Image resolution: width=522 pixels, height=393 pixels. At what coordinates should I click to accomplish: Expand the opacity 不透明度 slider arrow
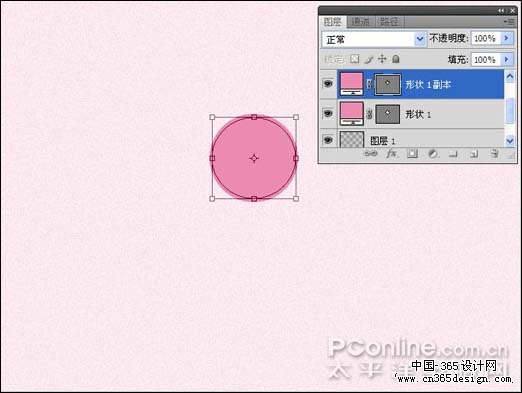coord(507,38)
